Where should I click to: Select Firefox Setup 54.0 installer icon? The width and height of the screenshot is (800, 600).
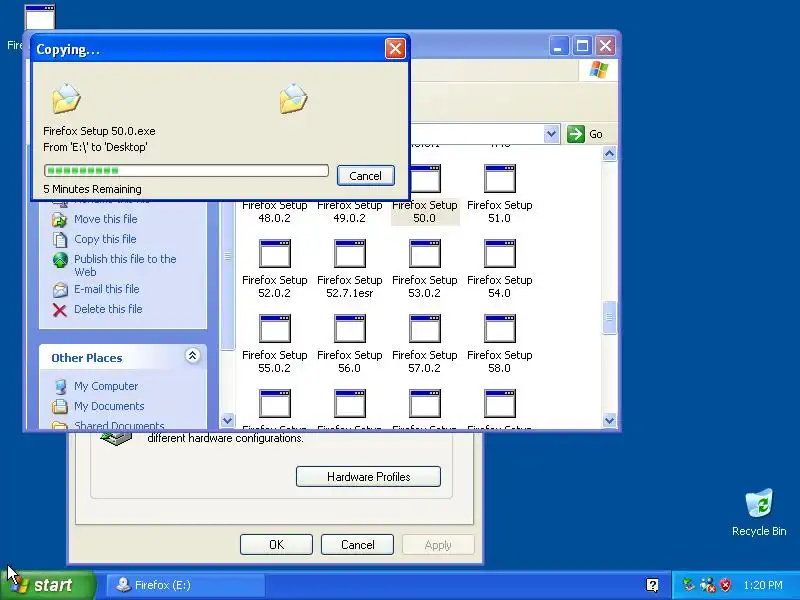click(499, 254)
